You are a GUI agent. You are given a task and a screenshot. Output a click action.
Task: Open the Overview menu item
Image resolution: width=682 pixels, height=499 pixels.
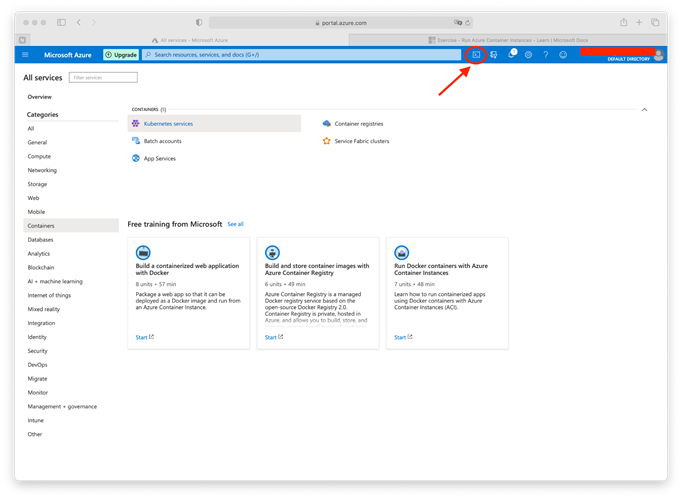(x=40, y=97)
